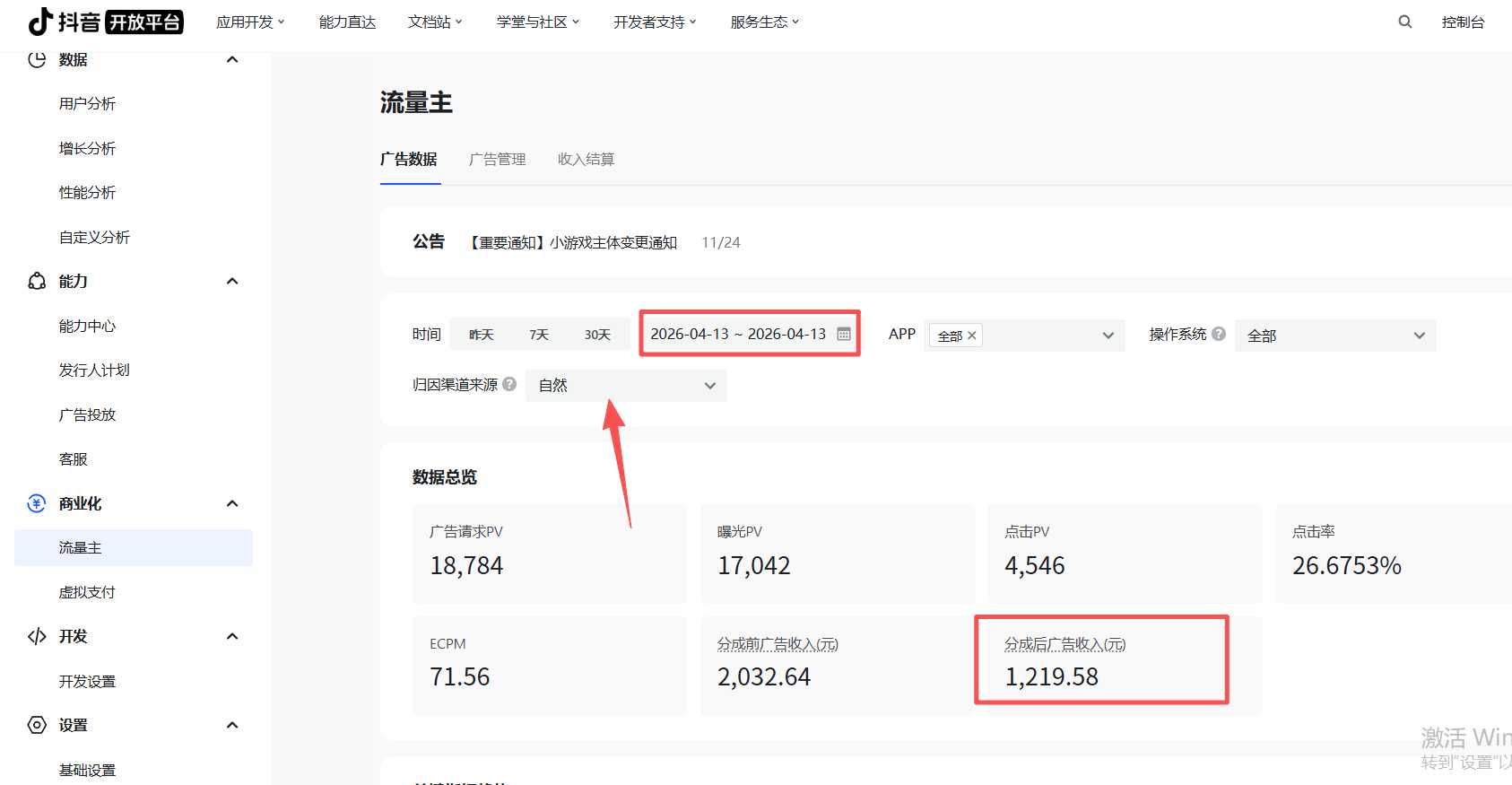1512x785 pixels.
Task: Select the 30天 time range option
Action: coord(597,335)
